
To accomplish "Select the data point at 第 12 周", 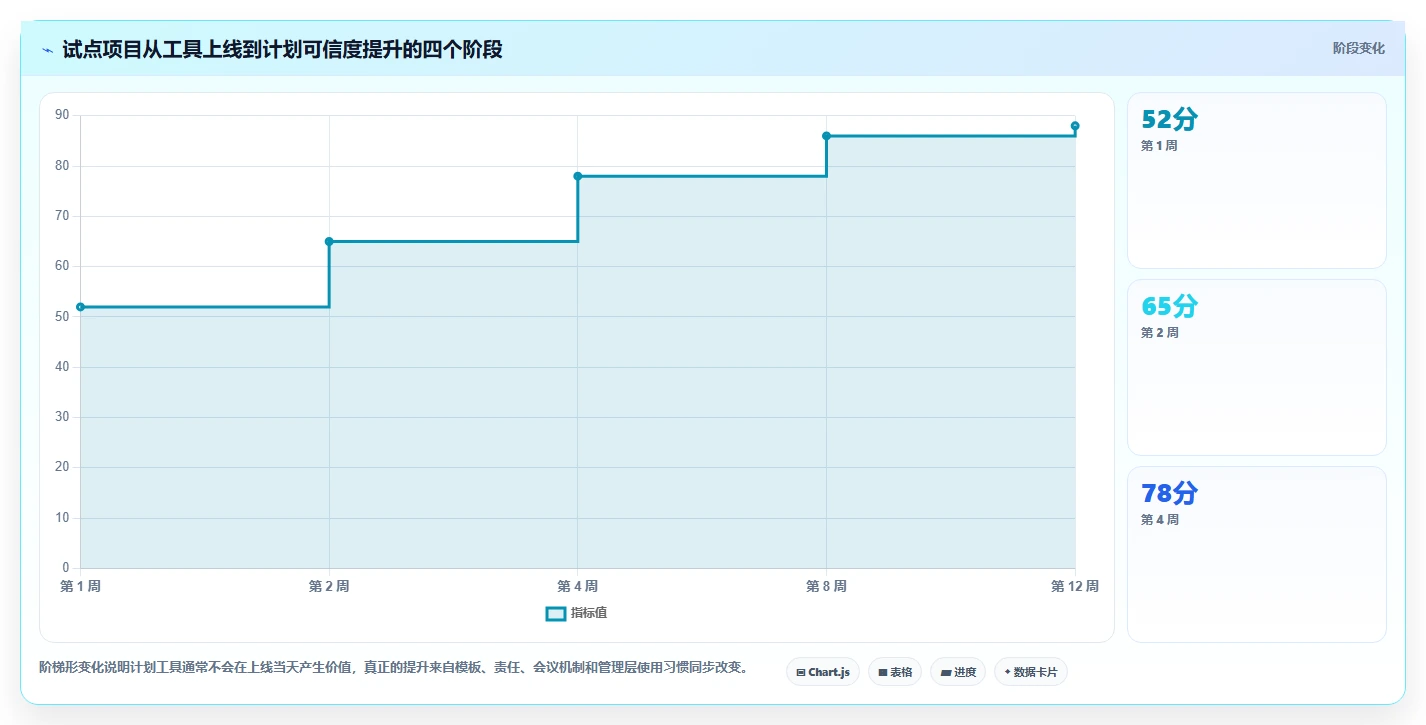I will 1075,126.
